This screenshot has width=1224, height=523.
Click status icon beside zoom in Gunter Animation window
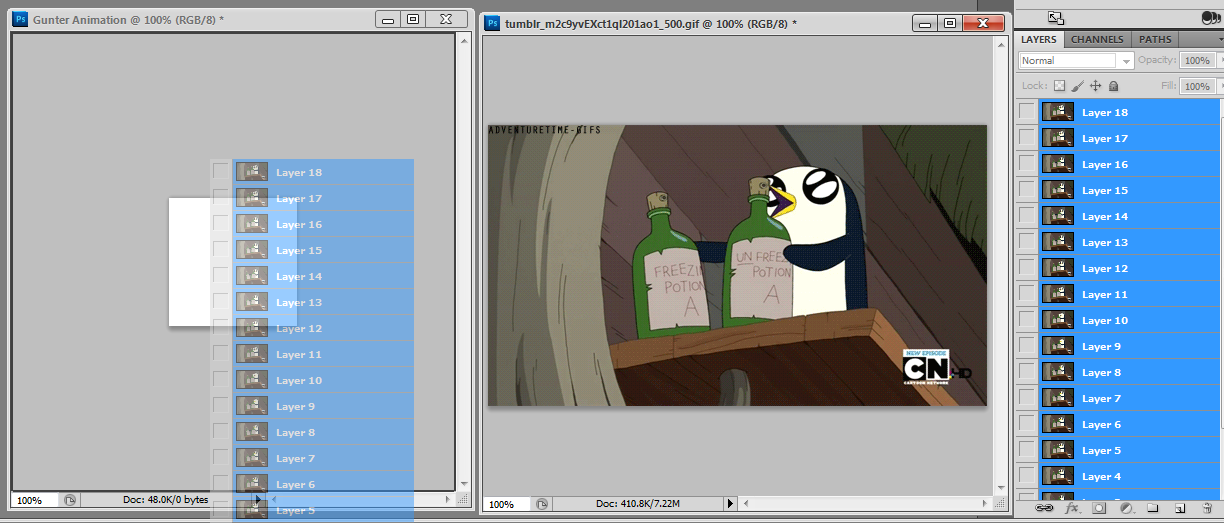click(70, 500)
